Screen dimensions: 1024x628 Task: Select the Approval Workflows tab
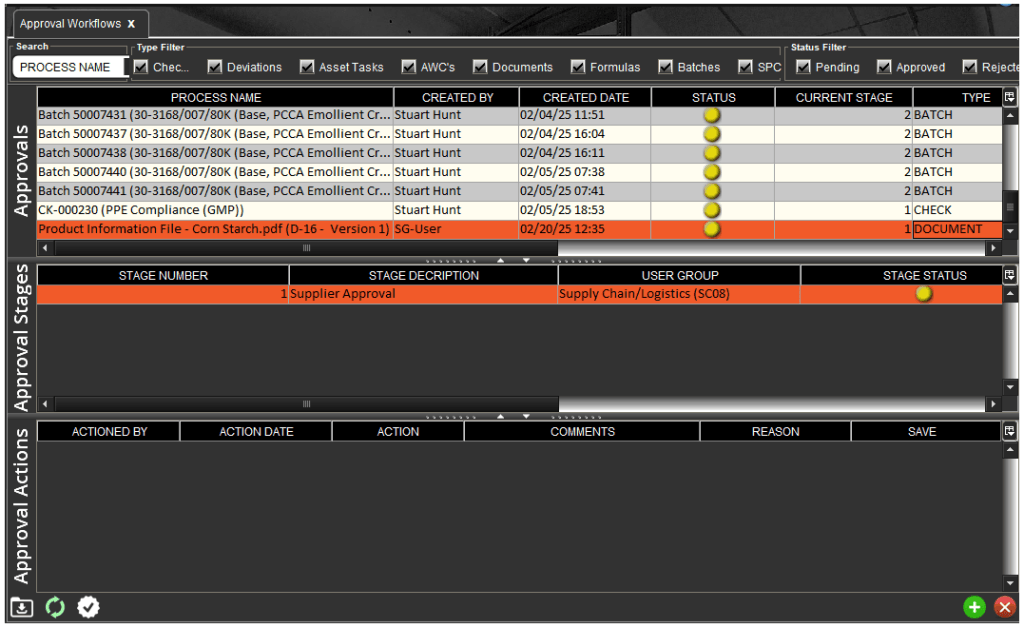coord(70,23)
